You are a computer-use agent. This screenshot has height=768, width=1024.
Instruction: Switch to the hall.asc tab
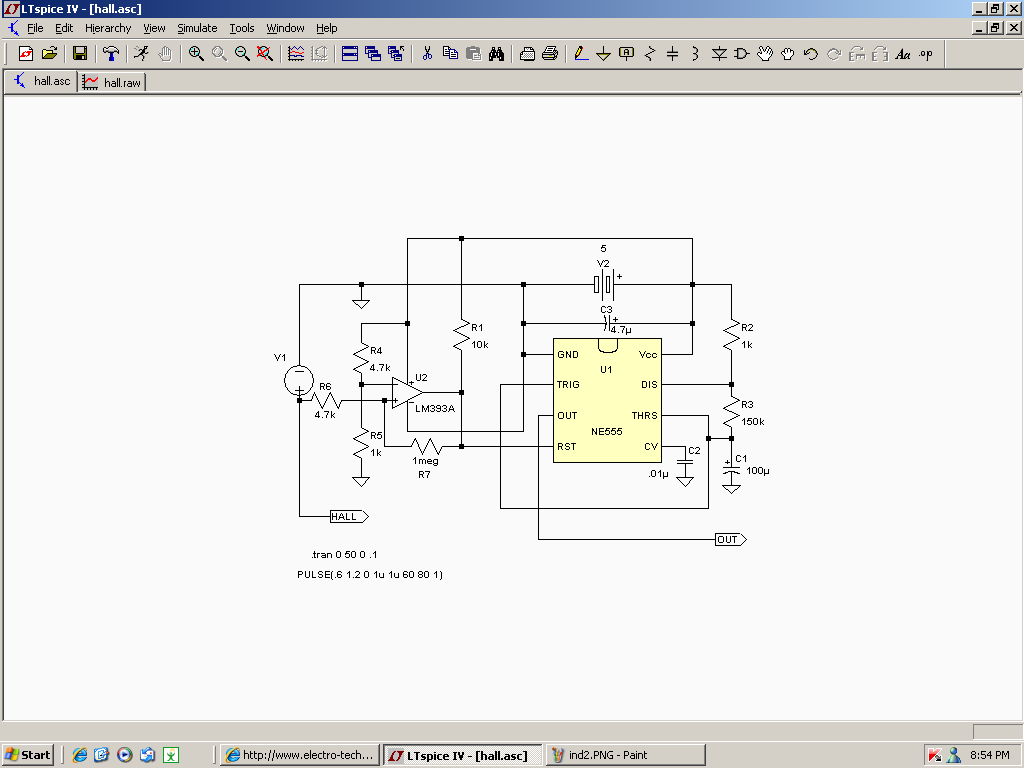point(41,81)
